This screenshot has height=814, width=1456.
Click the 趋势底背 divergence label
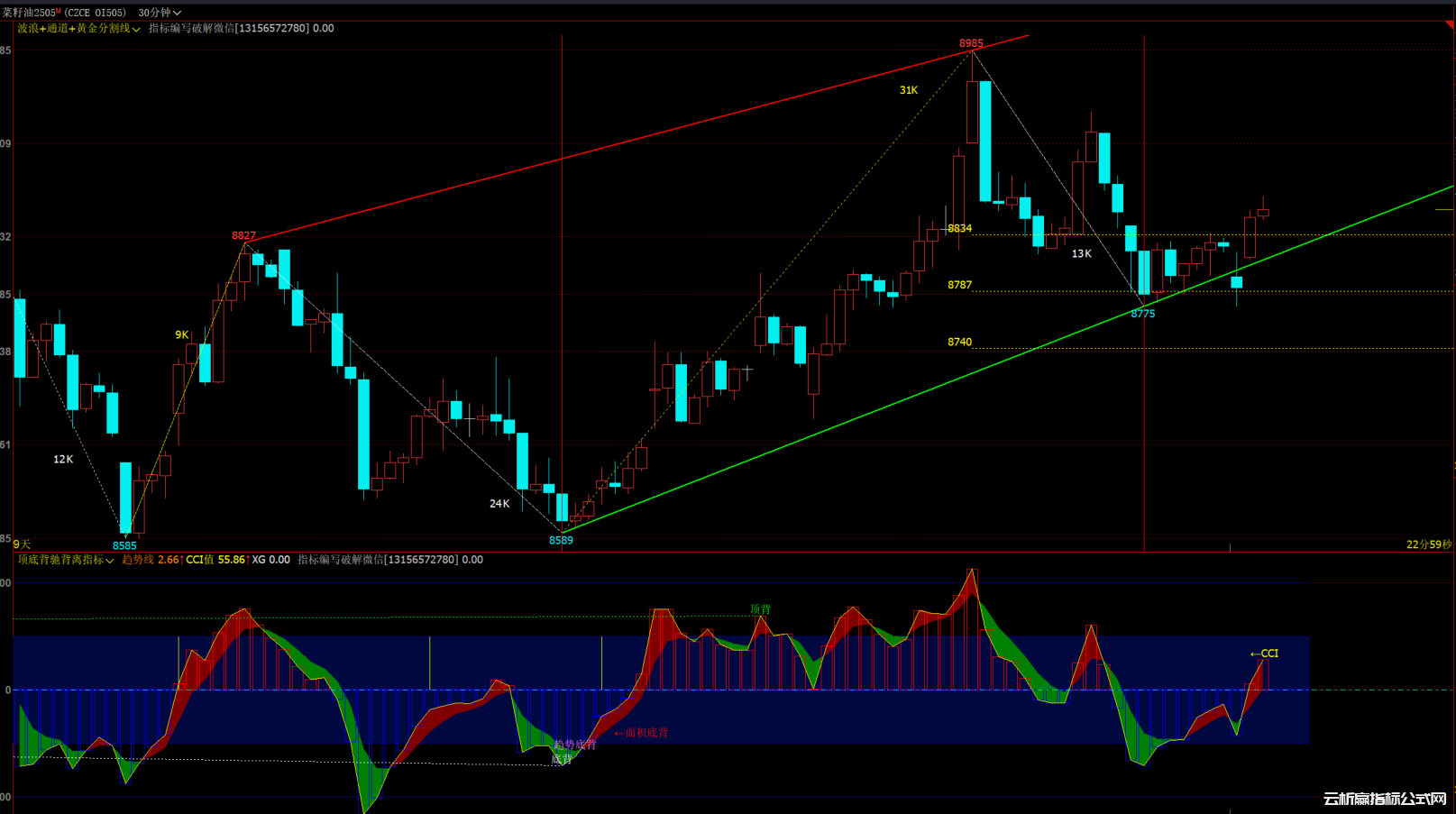point(575,745)
